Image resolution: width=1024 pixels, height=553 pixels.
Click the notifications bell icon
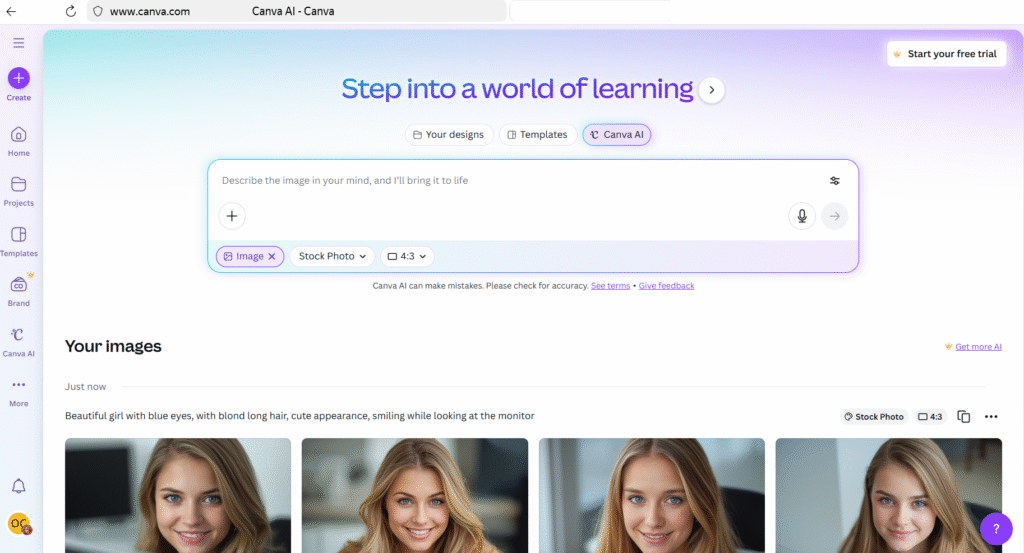pos(19,486)
